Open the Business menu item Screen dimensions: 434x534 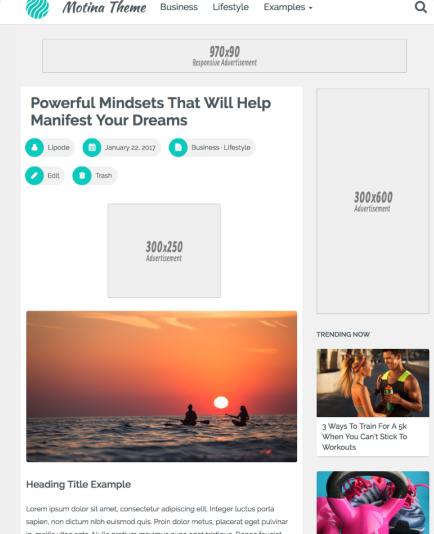coord(179,7)
